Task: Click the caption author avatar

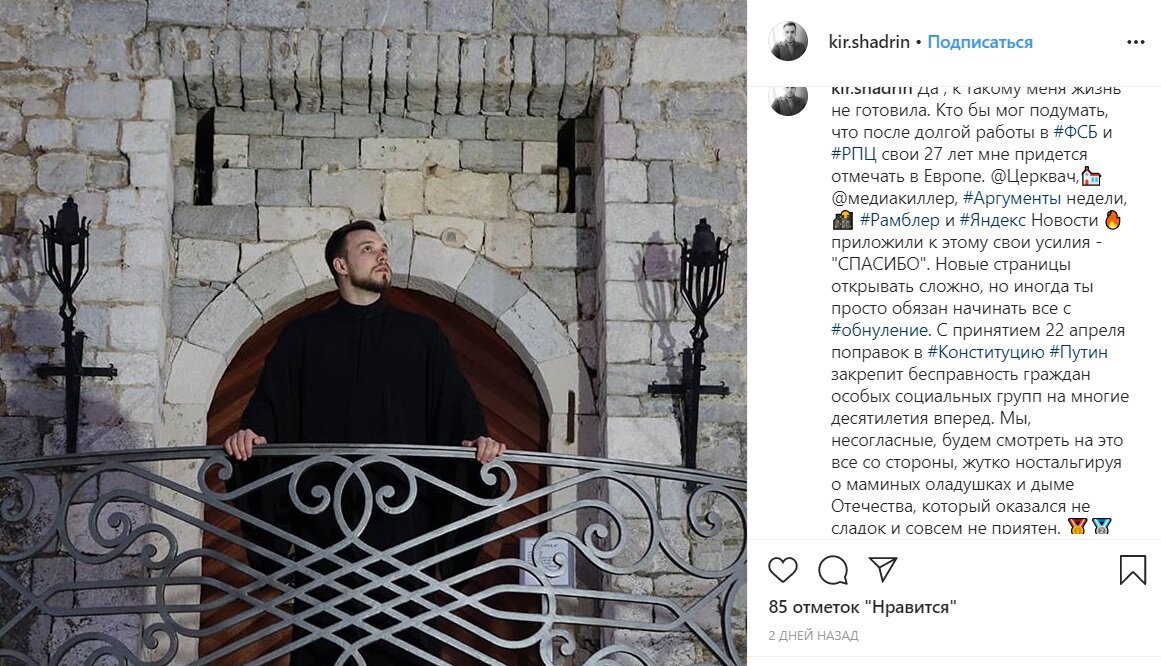Action: tap(789, 101)
